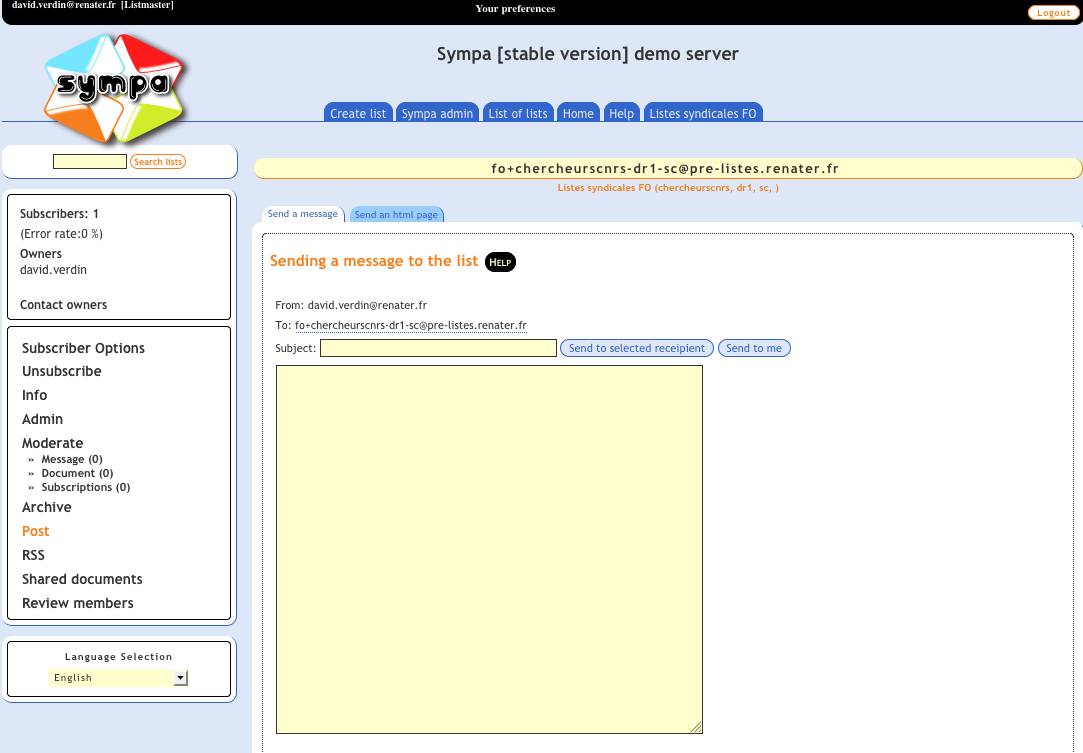Focus the search lists input field
Screen dimensions: 1083x753
click(x=90, y=162)
